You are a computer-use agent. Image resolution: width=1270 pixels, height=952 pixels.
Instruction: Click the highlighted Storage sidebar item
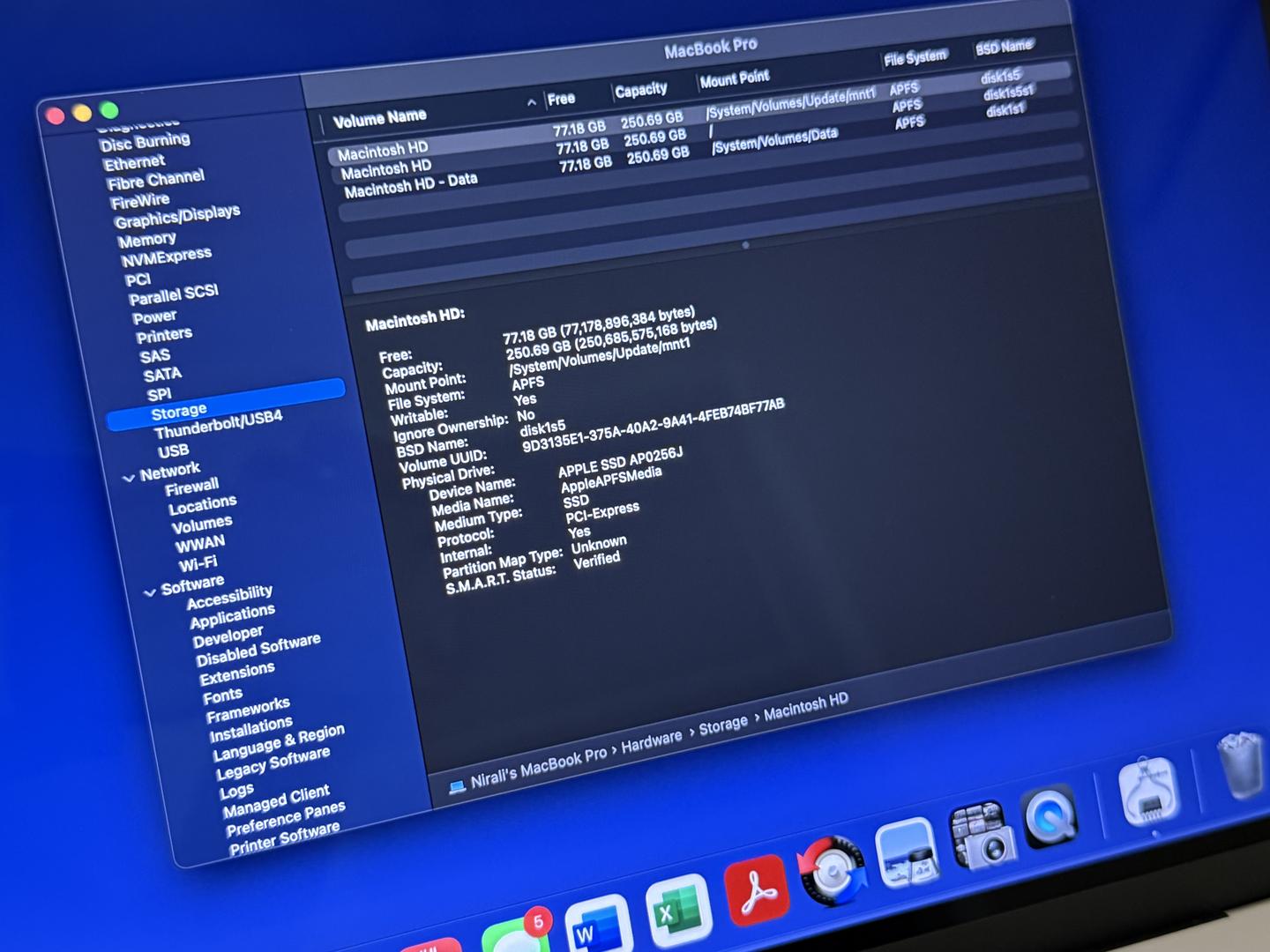click(226, 405)
